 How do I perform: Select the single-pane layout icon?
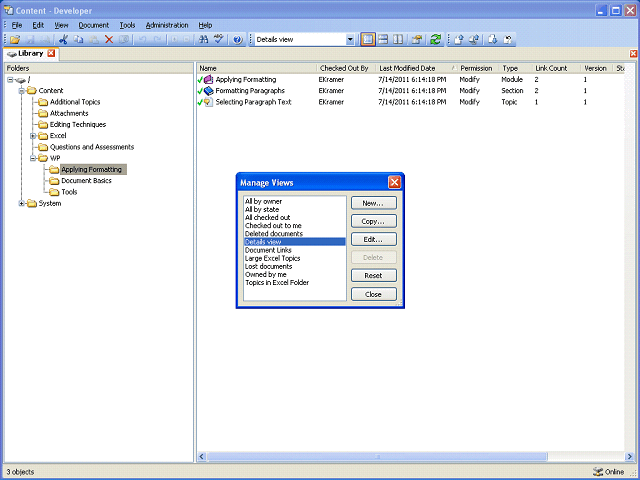368,40
